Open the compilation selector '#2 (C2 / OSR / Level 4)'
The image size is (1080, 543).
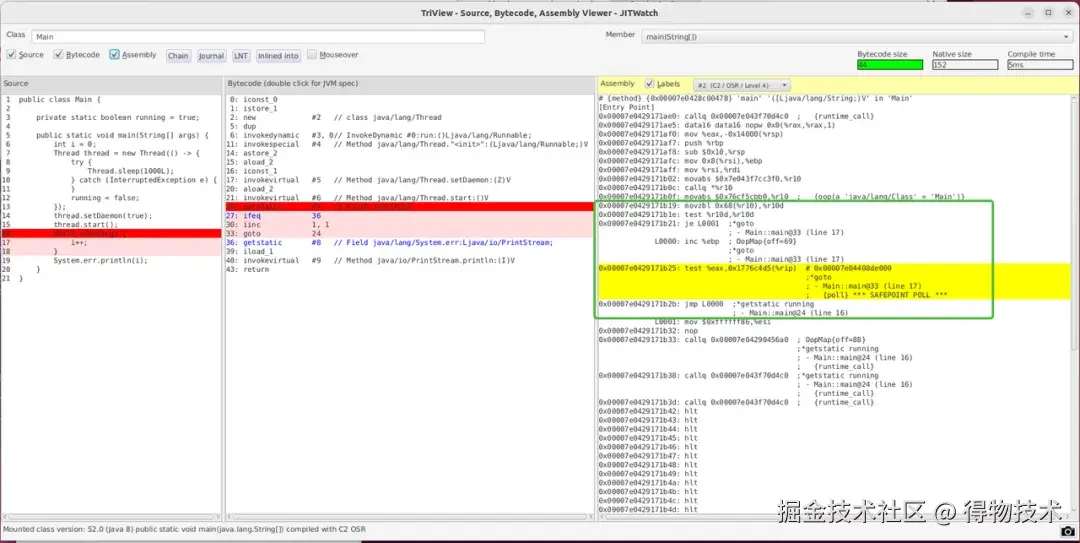pyautogui.click(x=742, y=85)
